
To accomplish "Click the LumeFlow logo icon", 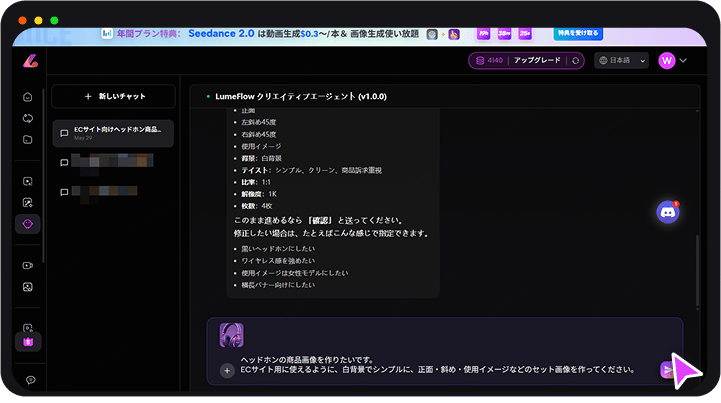I will (x=30, y=60).
